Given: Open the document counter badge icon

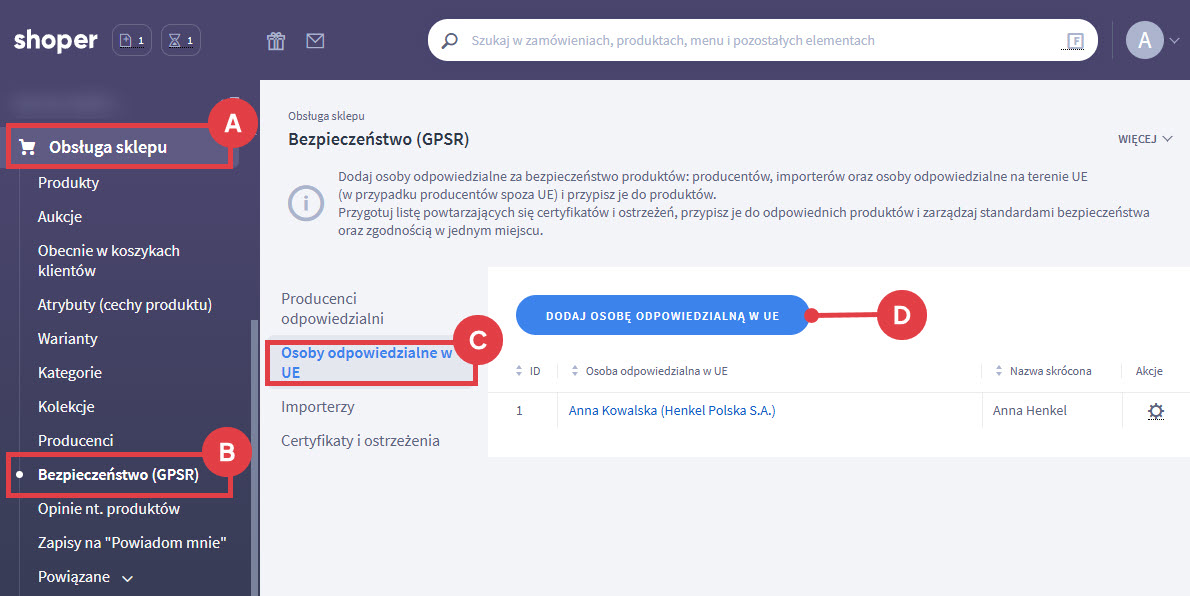Looking at the screenshot, I should click(x=132, y=40).
